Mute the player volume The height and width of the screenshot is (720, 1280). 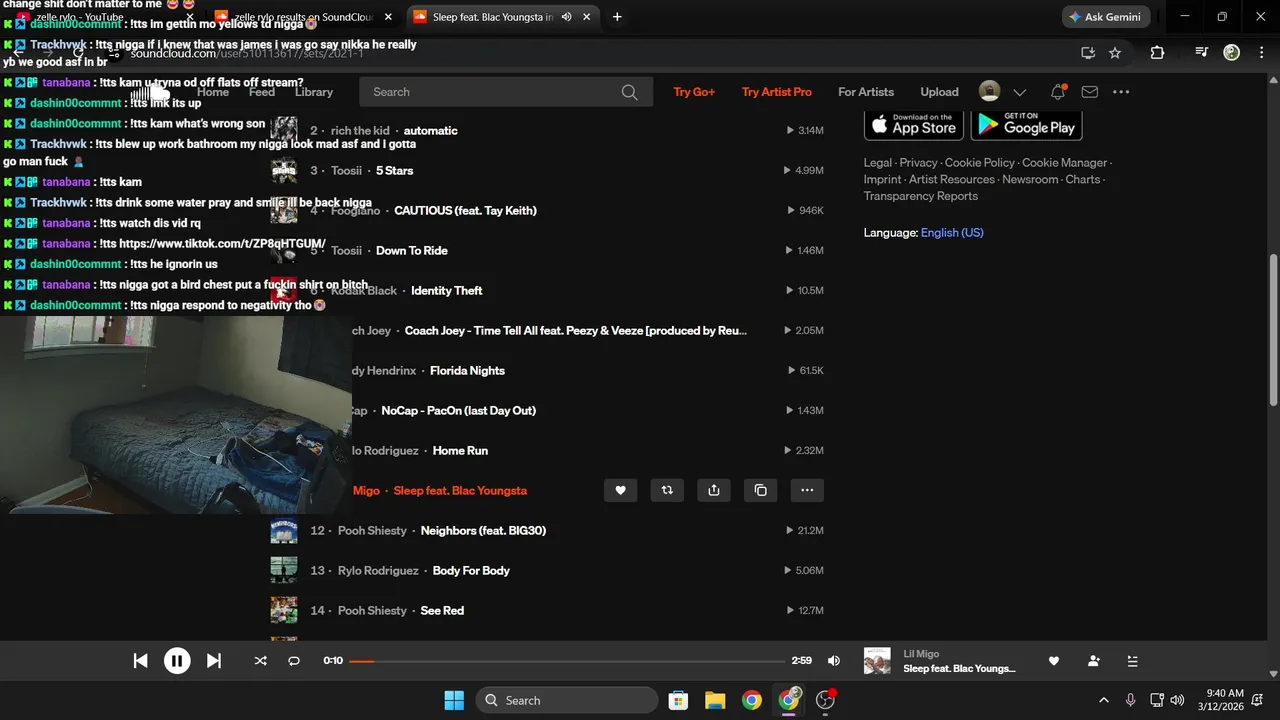(x=834, y=660)
